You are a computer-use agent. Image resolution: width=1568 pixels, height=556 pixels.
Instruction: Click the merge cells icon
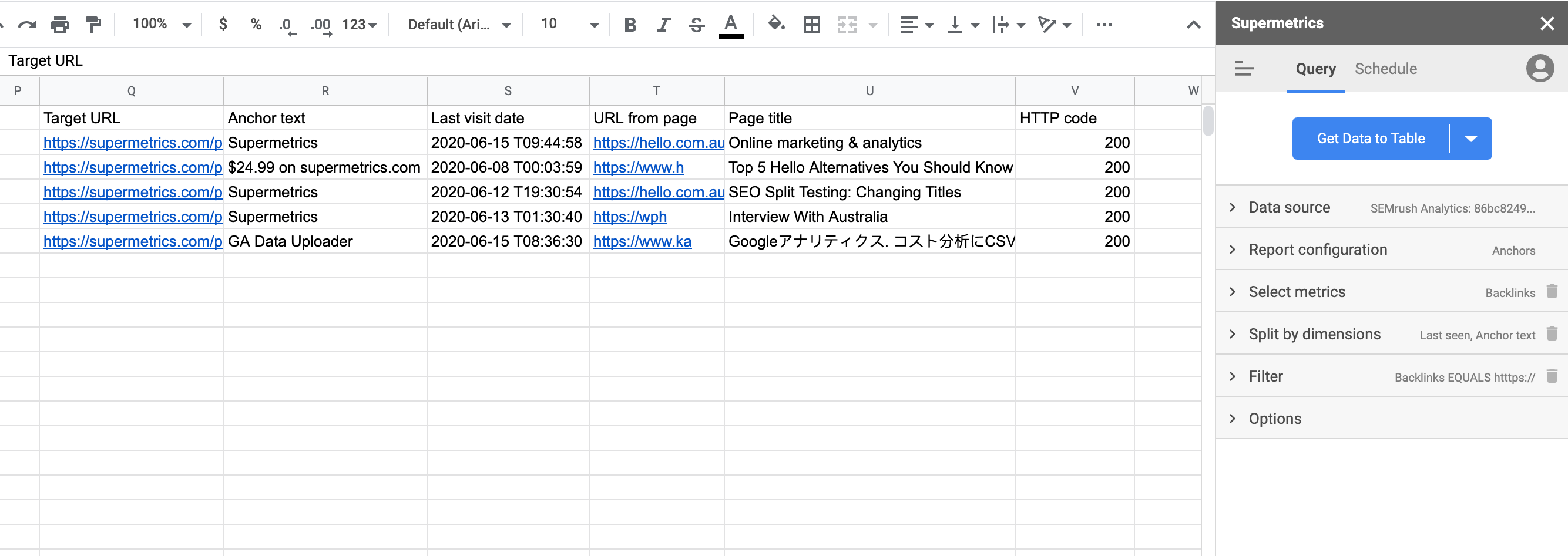click(x=847, y=24)
